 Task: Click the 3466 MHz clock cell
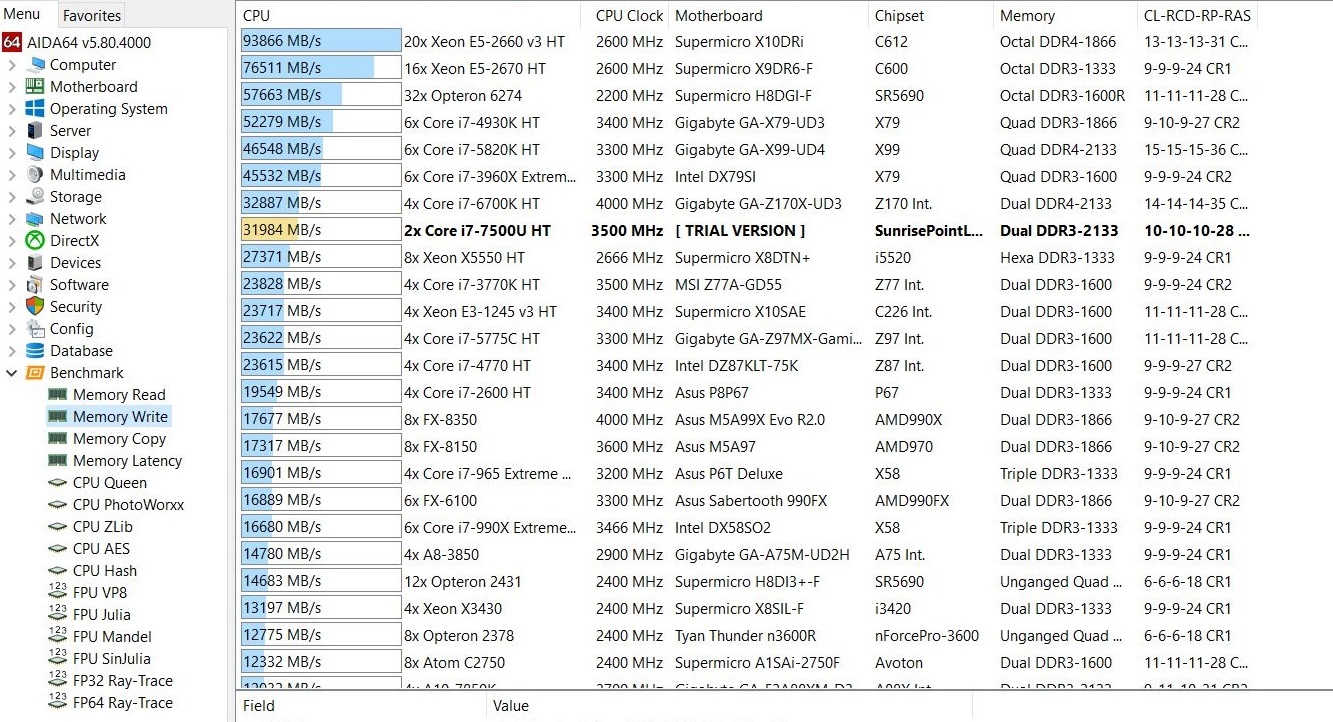tap(629, 528)
